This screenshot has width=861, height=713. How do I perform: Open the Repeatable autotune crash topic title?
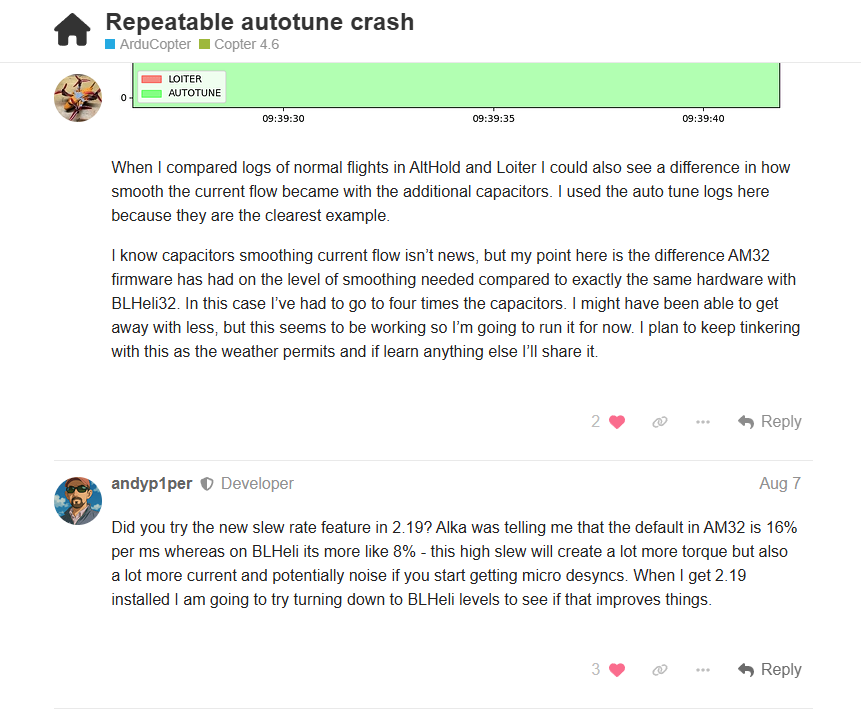point(259,21)
